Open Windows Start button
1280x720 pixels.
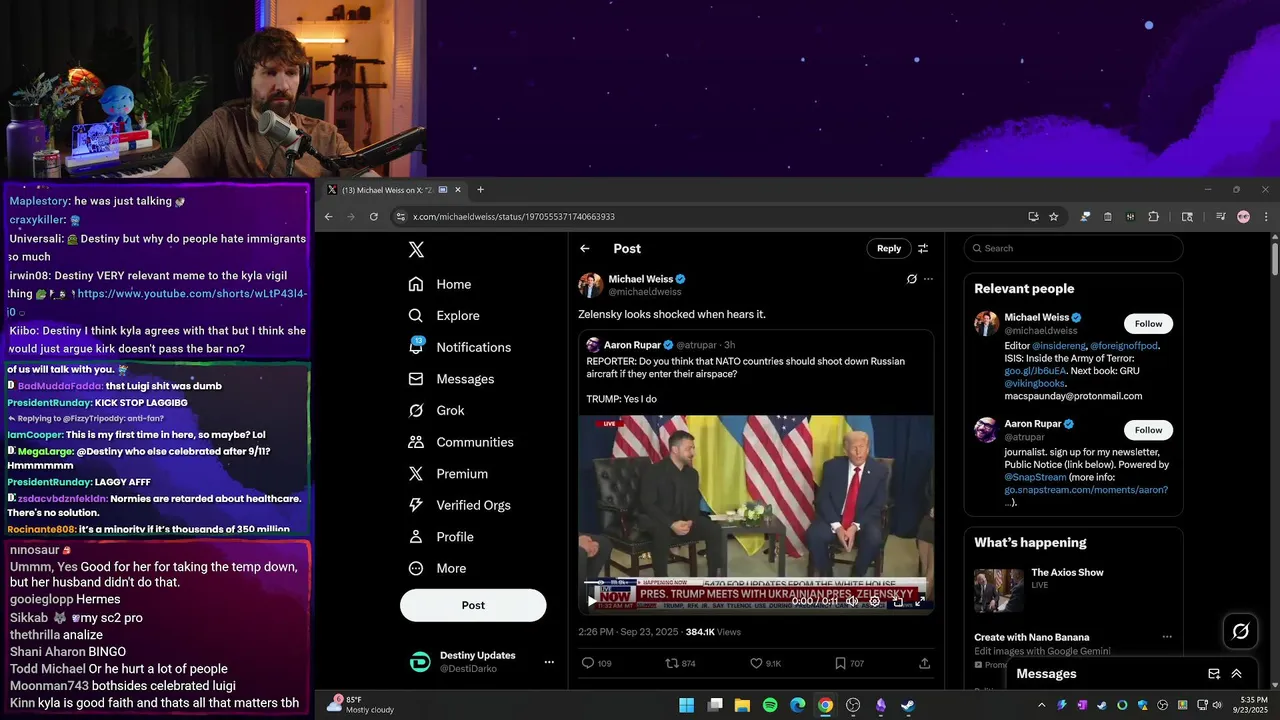click(x=687, y=705)
